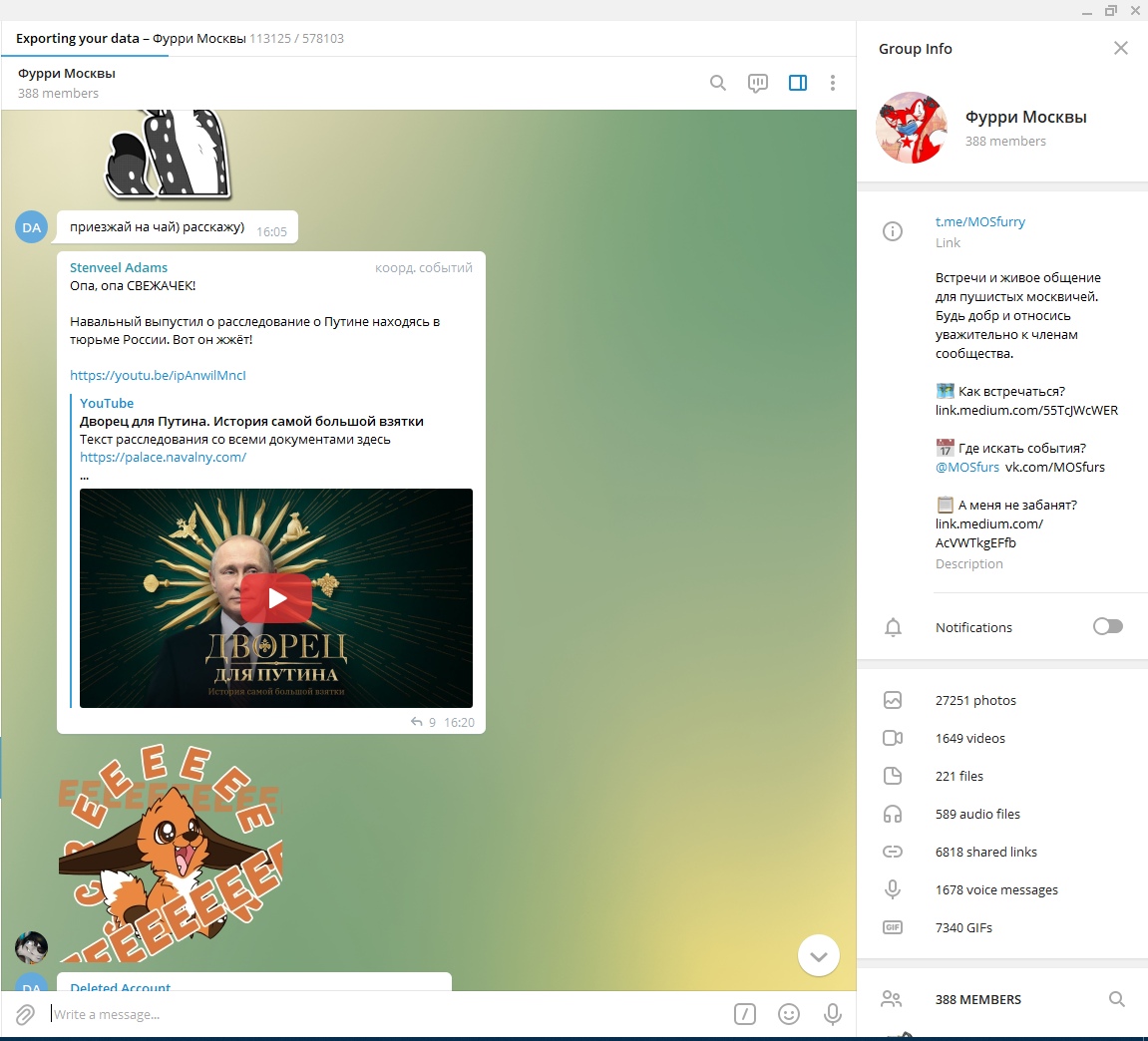Open the bot commands slash icon
The height and width of the screenshot is (1041, 1148).
745,1014
